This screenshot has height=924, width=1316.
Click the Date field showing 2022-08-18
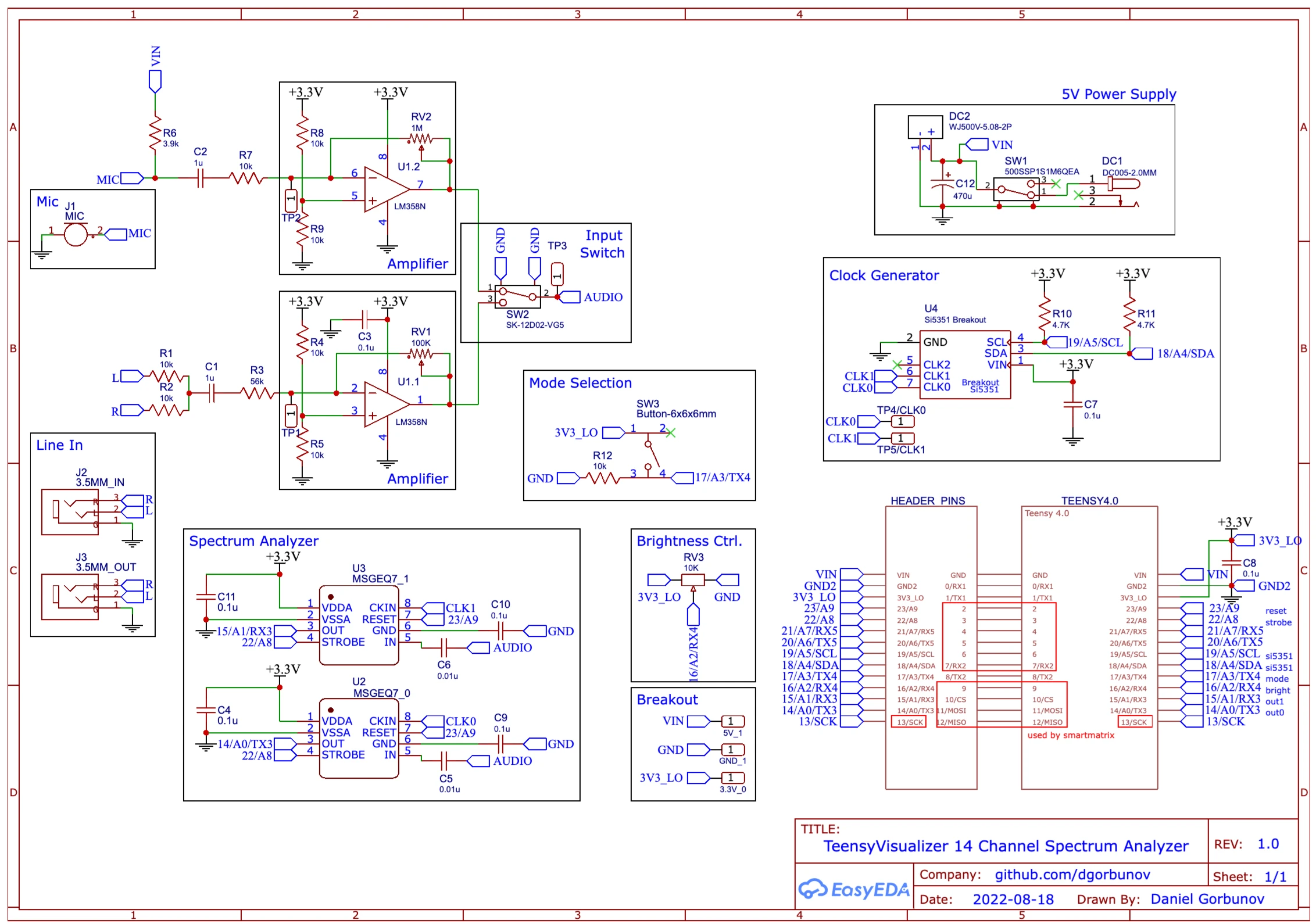pos(1013,899)
